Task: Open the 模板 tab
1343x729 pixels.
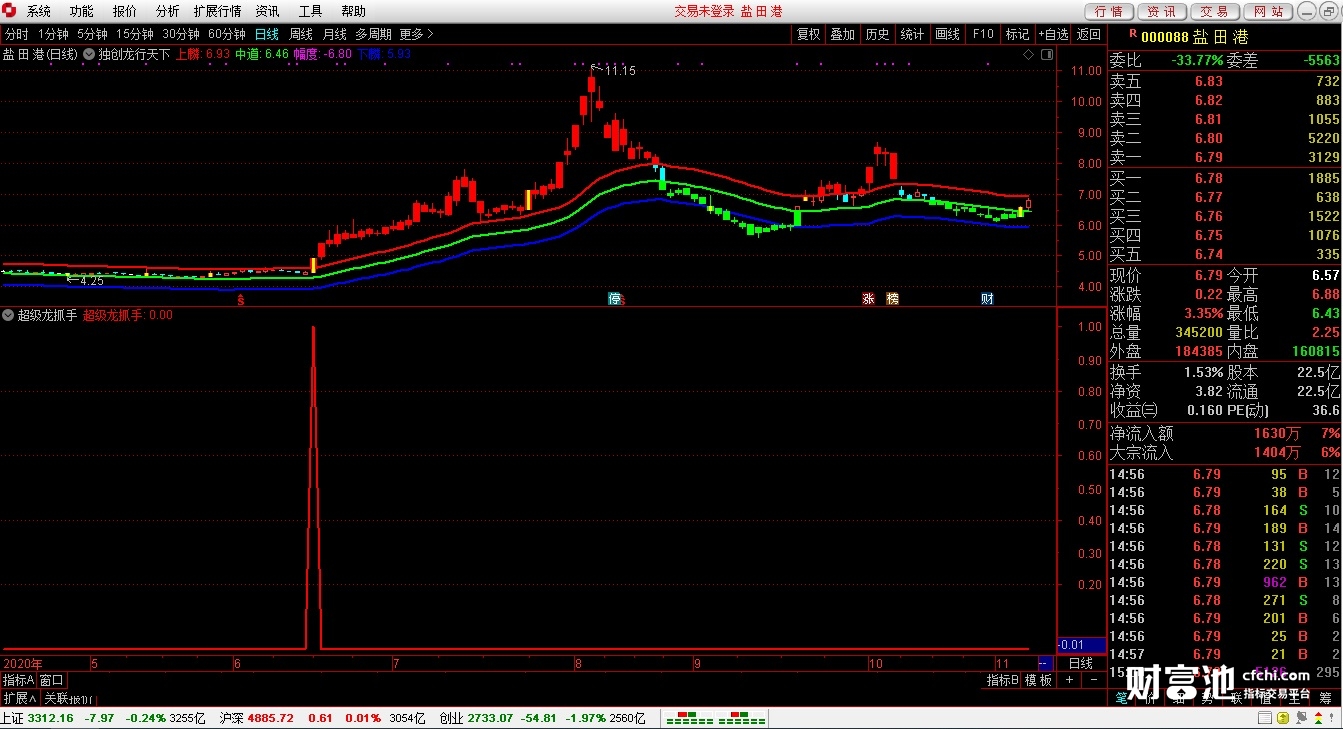Action: point(1039,680)
